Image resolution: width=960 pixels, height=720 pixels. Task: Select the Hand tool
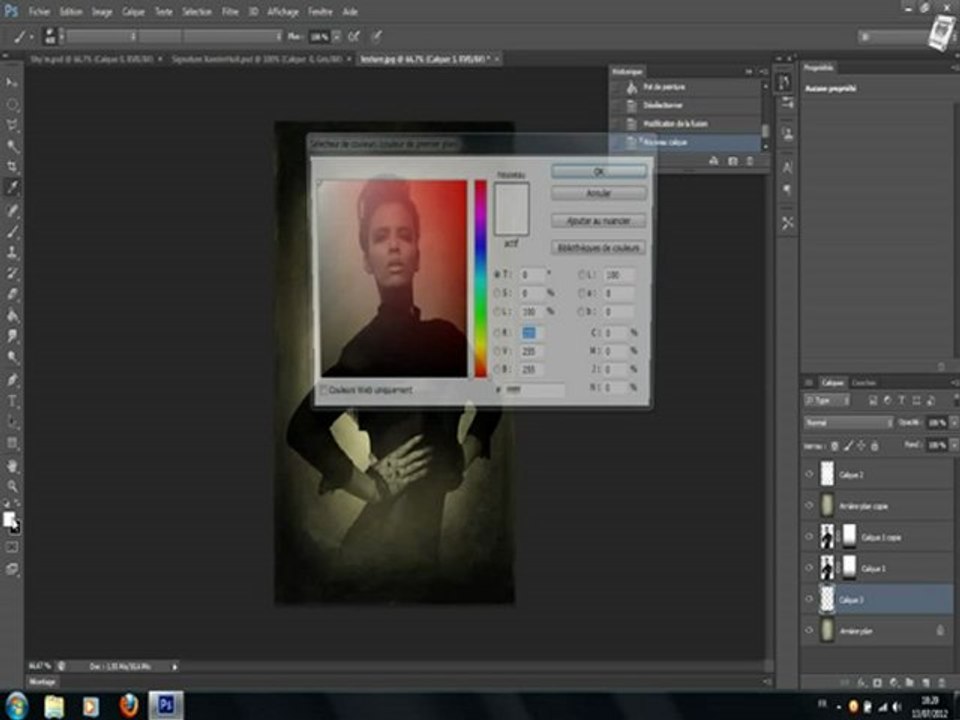click(12, 466)
